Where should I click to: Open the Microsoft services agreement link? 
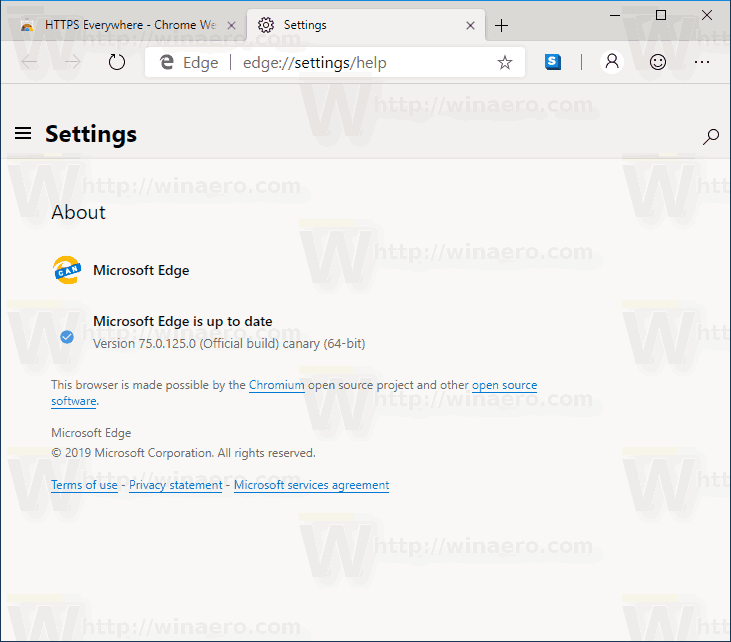(x=311, y=485)
